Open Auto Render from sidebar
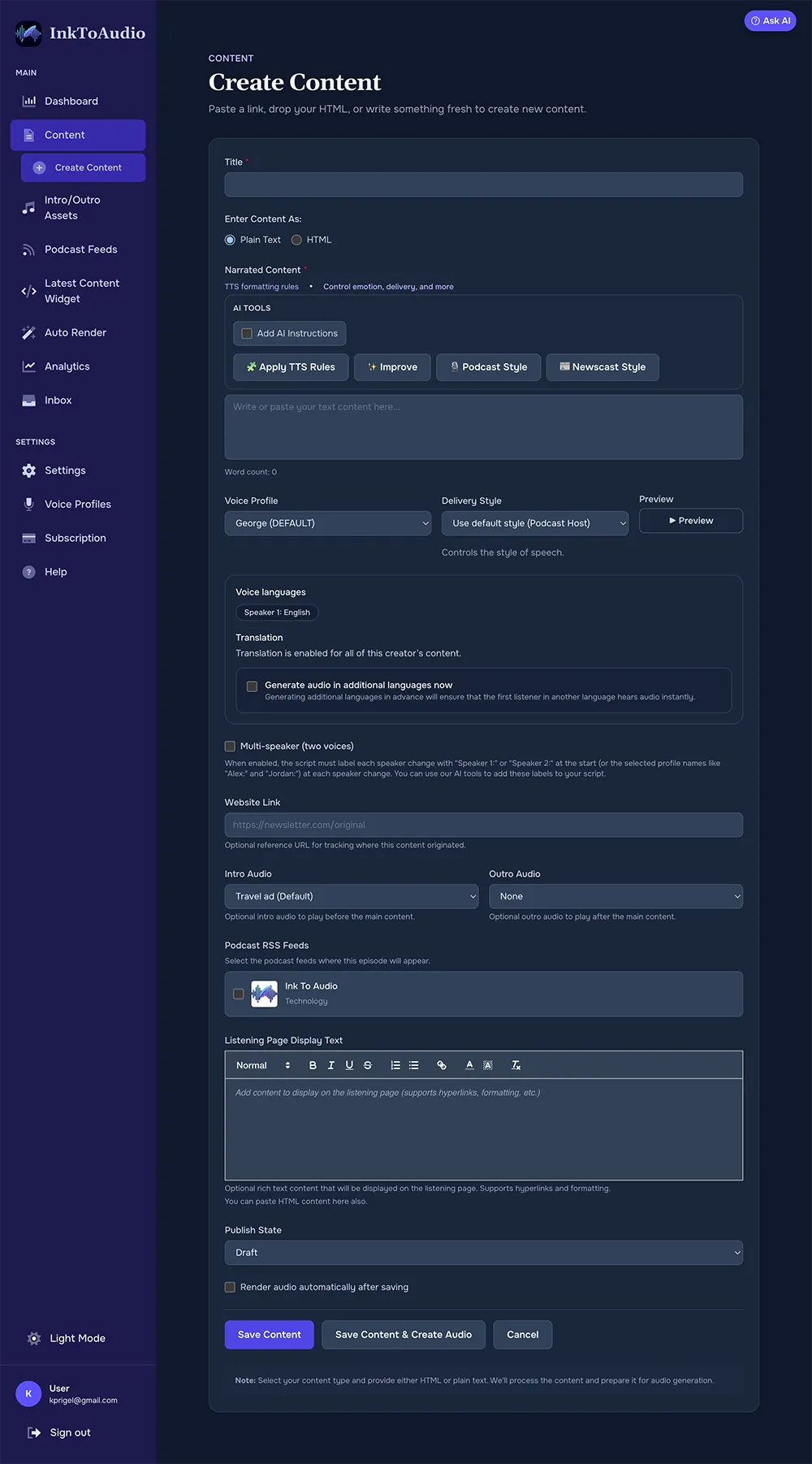812x1464 pixels. tap(78, 332)
